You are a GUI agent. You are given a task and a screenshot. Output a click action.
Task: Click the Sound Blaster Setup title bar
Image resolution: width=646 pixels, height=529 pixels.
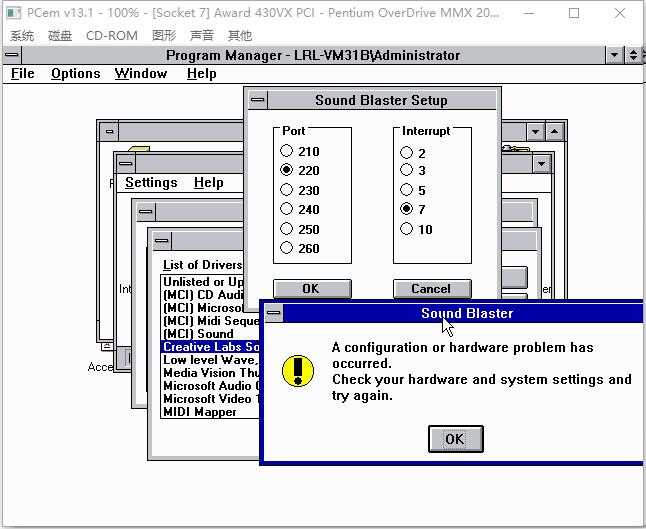pos(382,100)
